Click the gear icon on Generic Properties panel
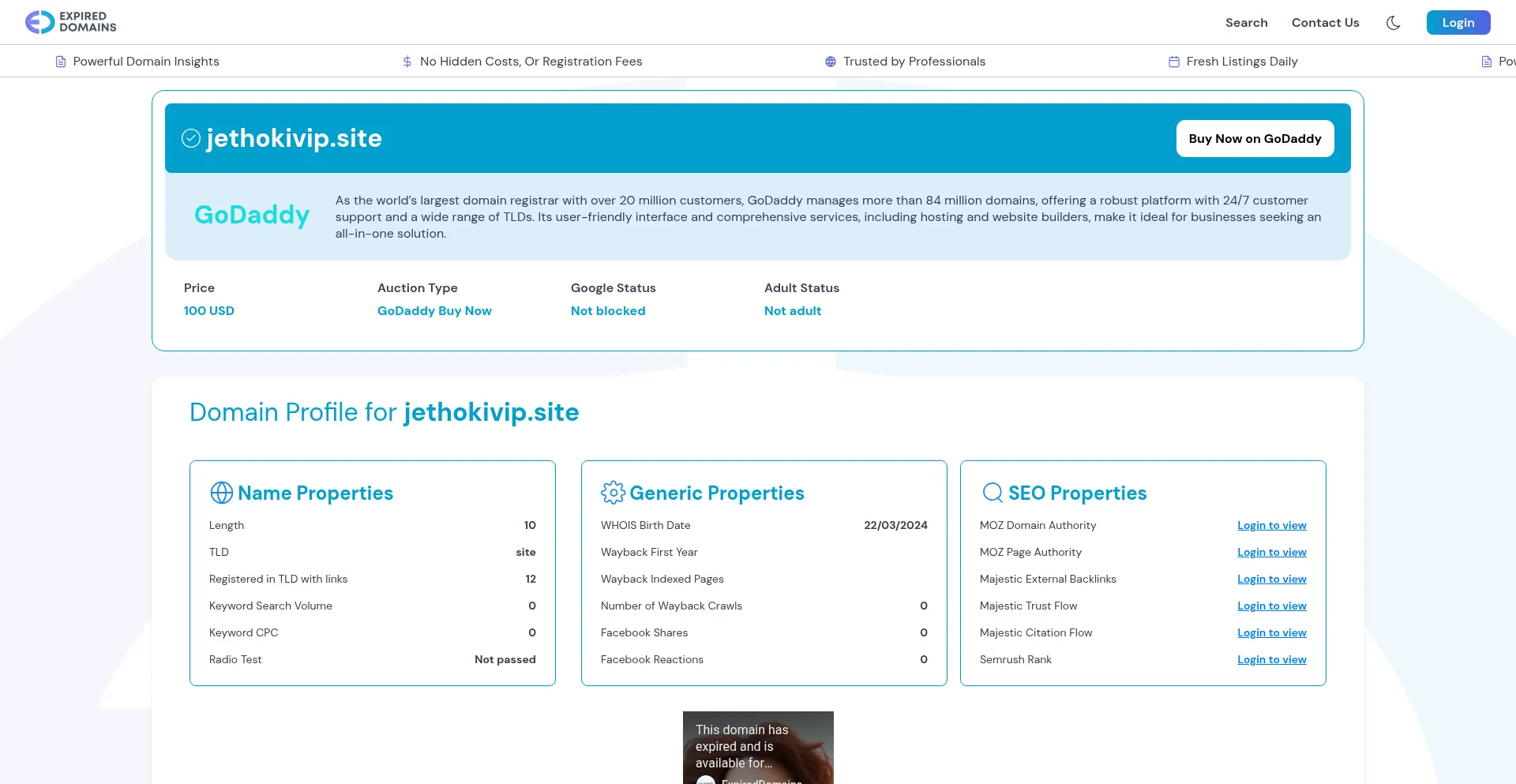This screenshot has width=1516, height=784. tap(612, 492)
